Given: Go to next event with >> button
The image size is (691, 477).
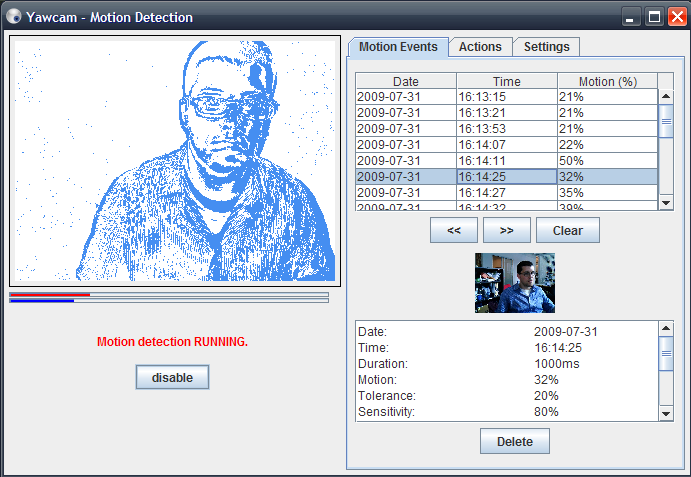Looking at the screenshot, I should (x=507, y=230).
